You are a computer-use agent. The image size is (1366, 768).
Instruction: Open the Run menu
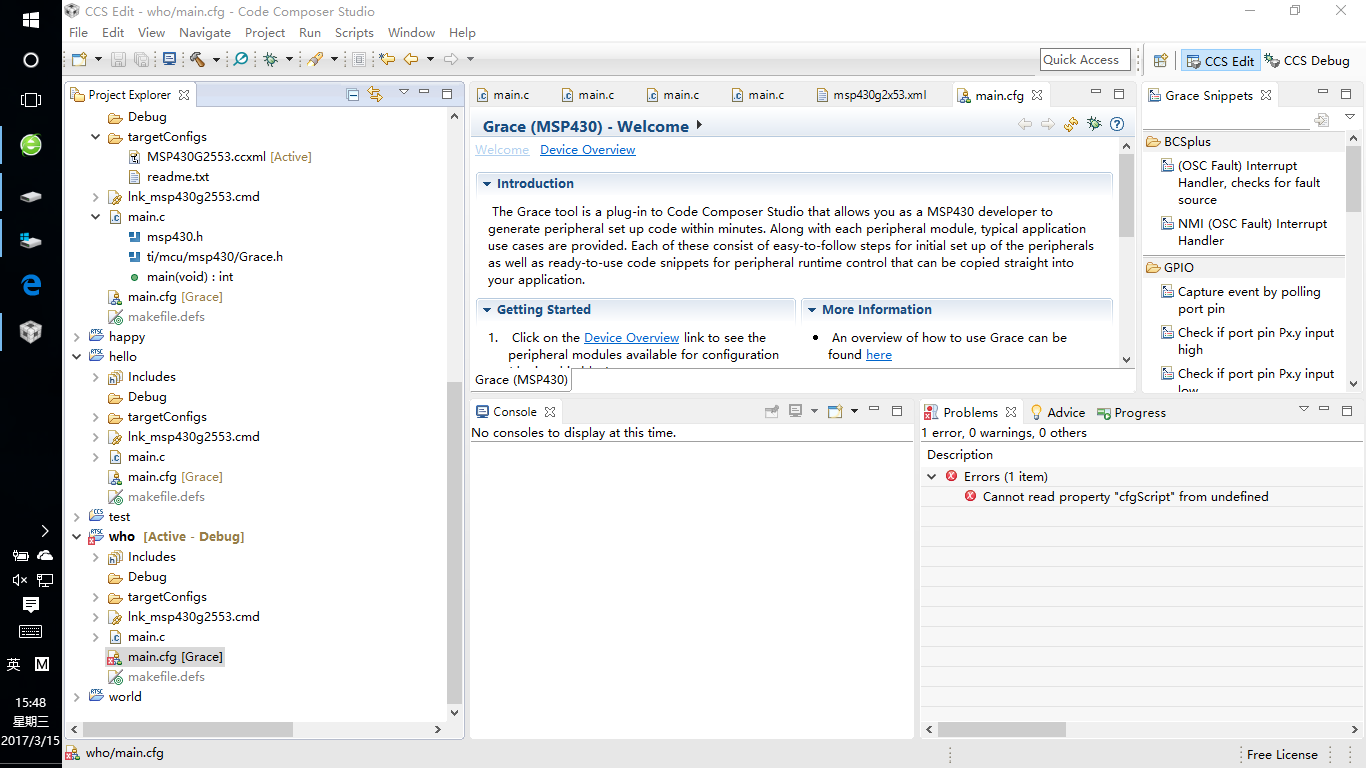point(310,33)
